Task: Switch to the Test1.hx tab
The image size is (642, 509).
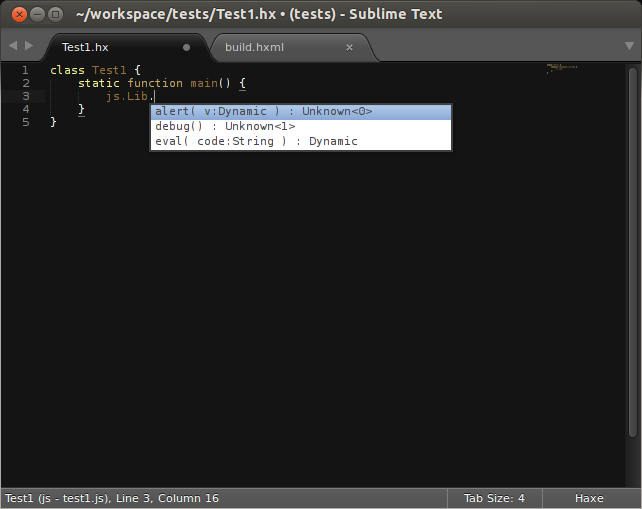Action: point(127,47)
